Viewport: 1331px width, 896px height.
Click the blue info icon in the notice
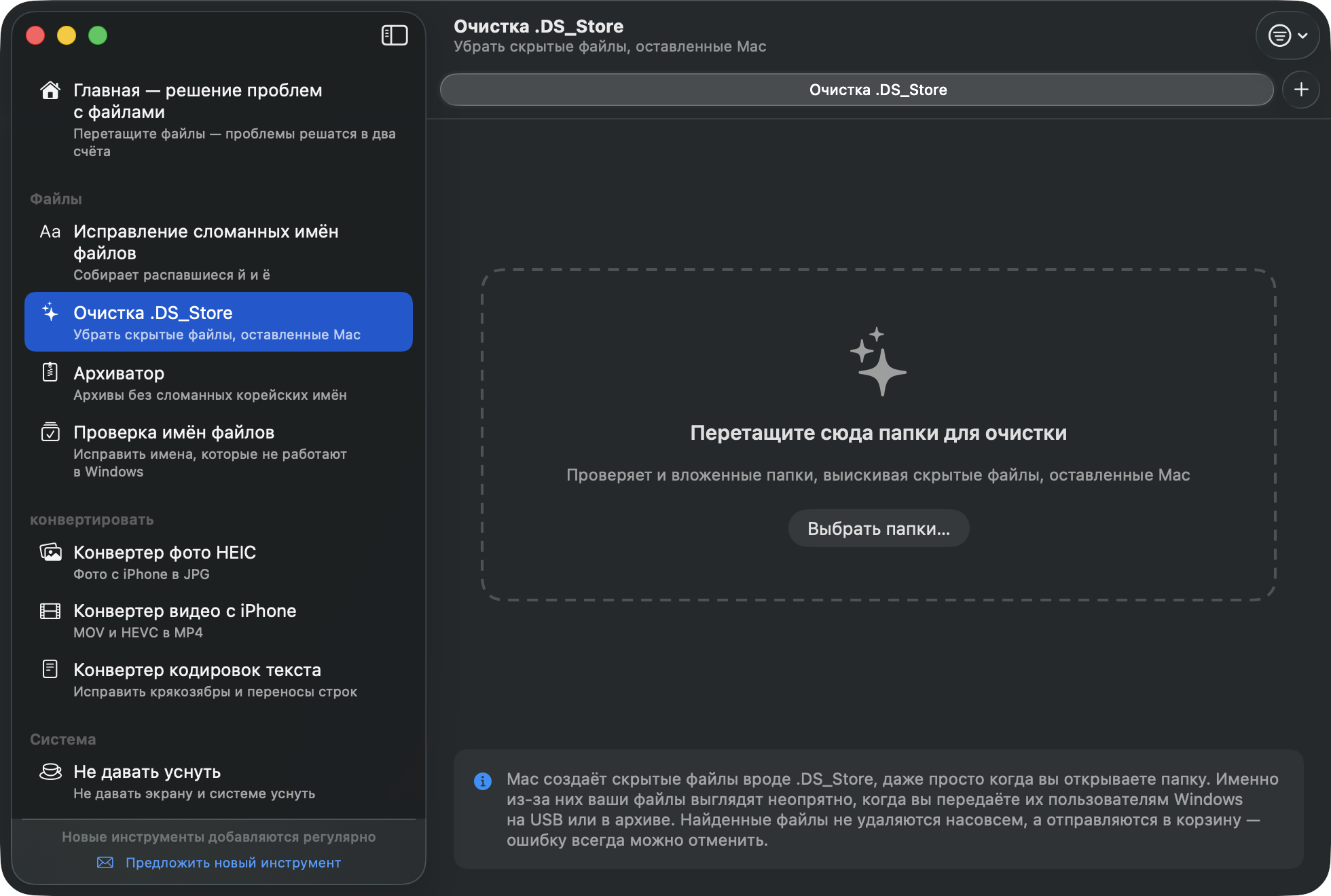pyautogui.click(x=483, y=781)
